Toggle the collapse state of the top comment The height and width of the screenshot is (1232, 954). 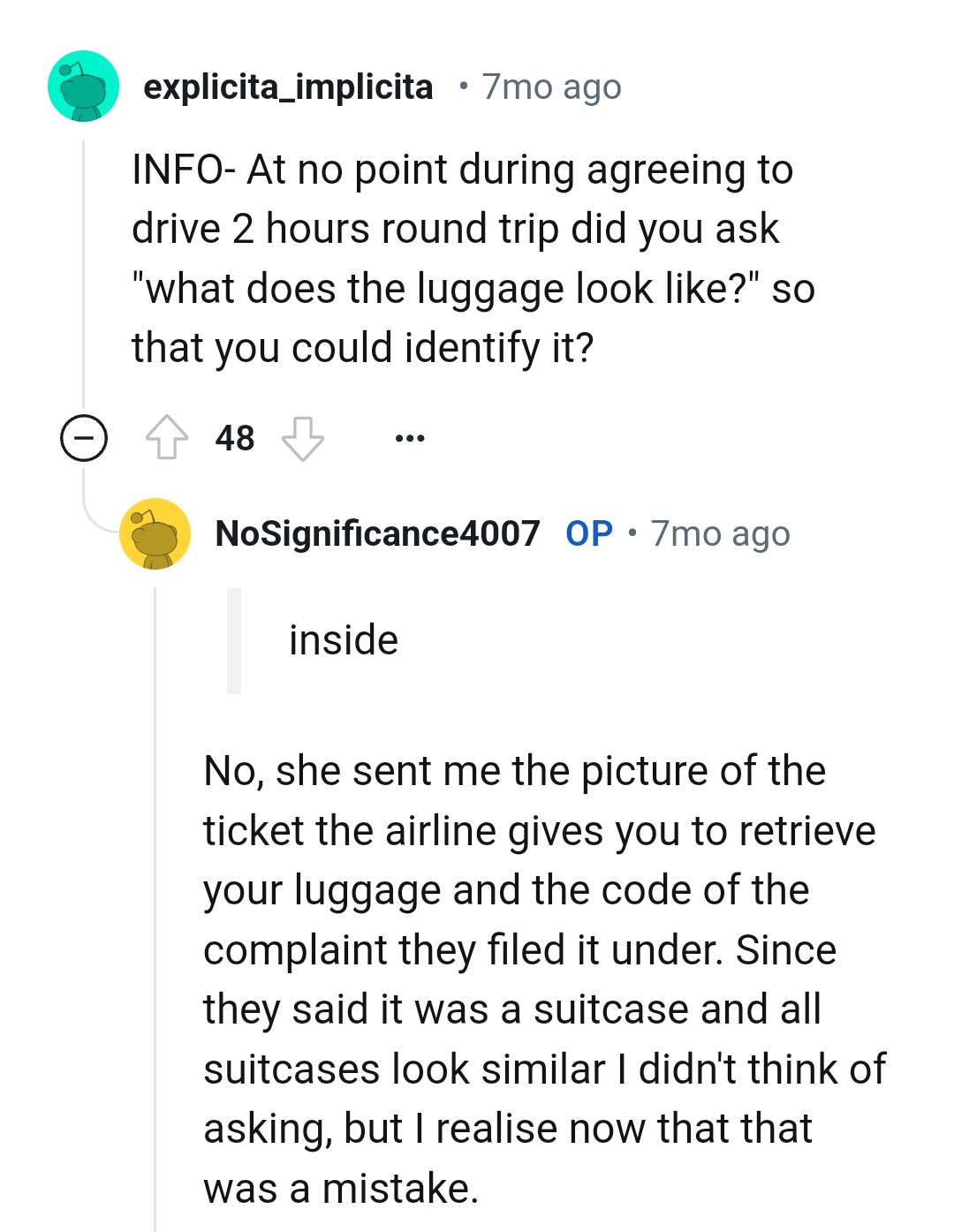pyautogui.click(x=82, y=438)
